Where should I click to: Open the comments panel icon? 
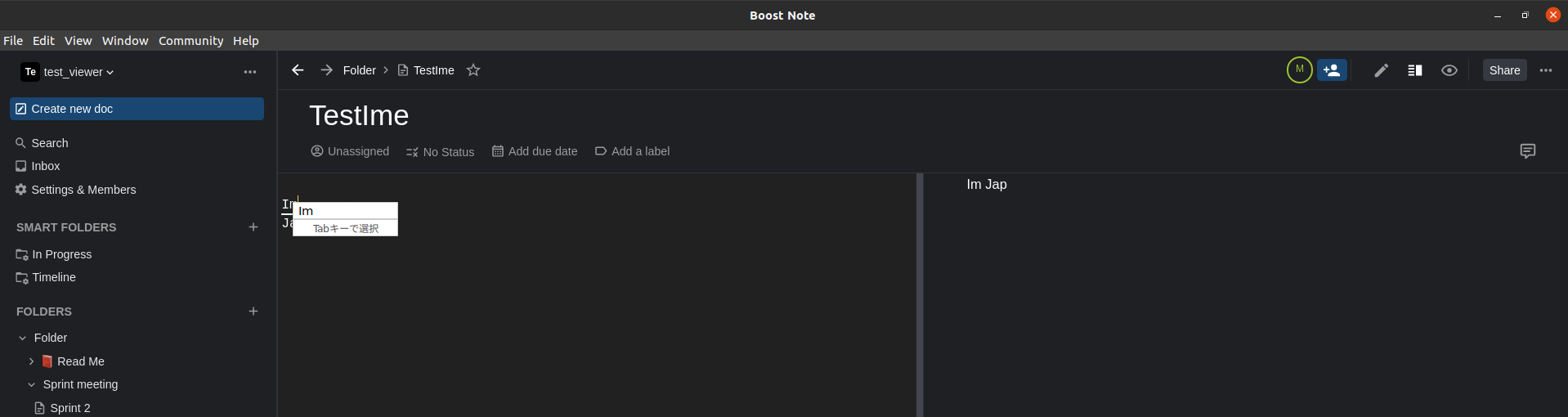coord(1528,151)
